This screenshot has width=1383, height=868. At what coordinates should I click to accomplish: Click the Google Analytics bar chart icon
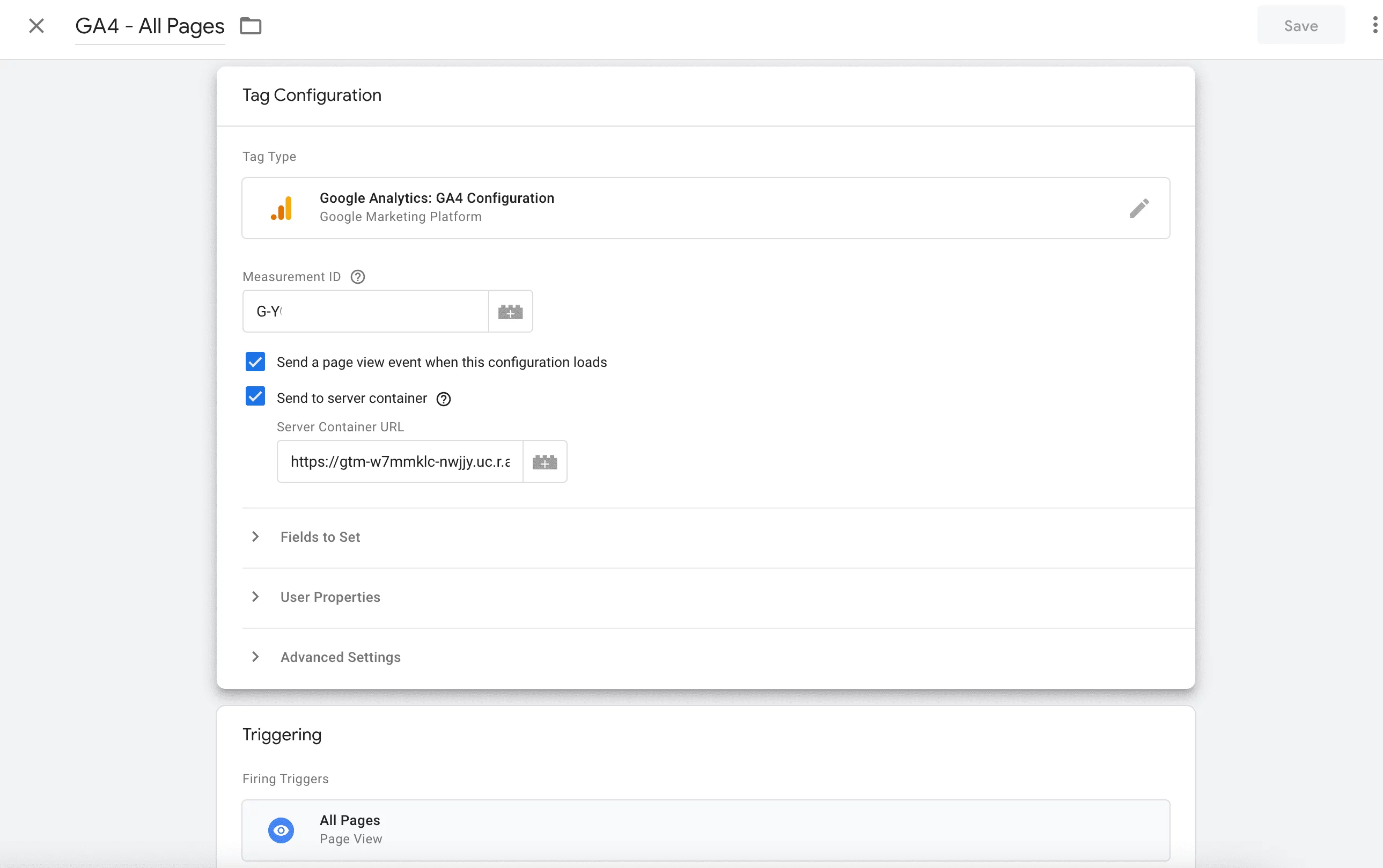click(281, 208)
